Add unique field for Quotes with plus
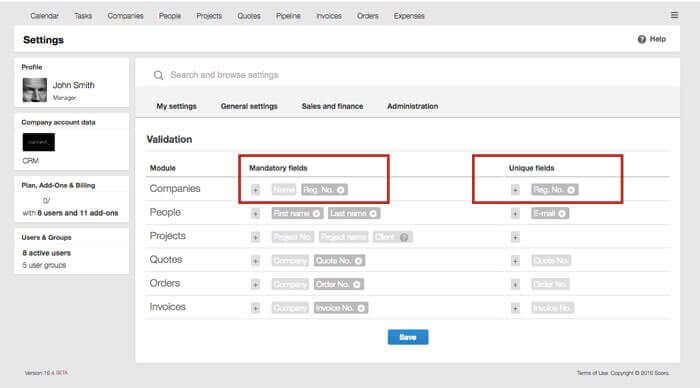700x388 pixels. click(515, 261)
